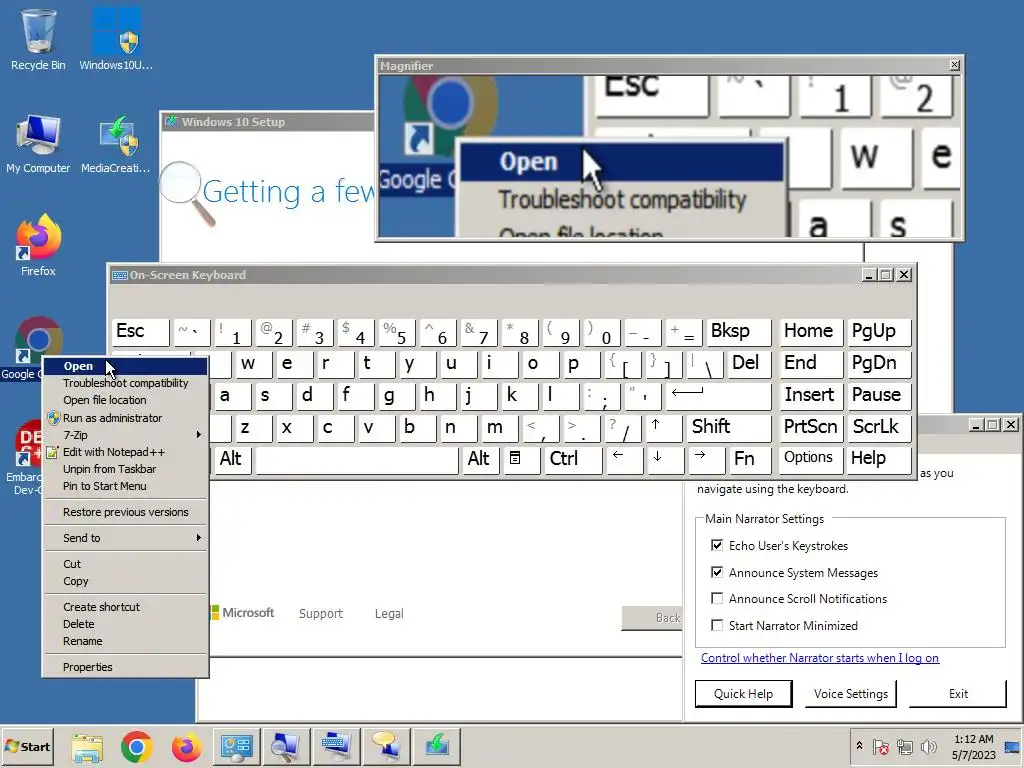Select the Firefox desktop shortcut
Image resolution: width=1024 pixels, height=768 pixels.
coord(39,245)
